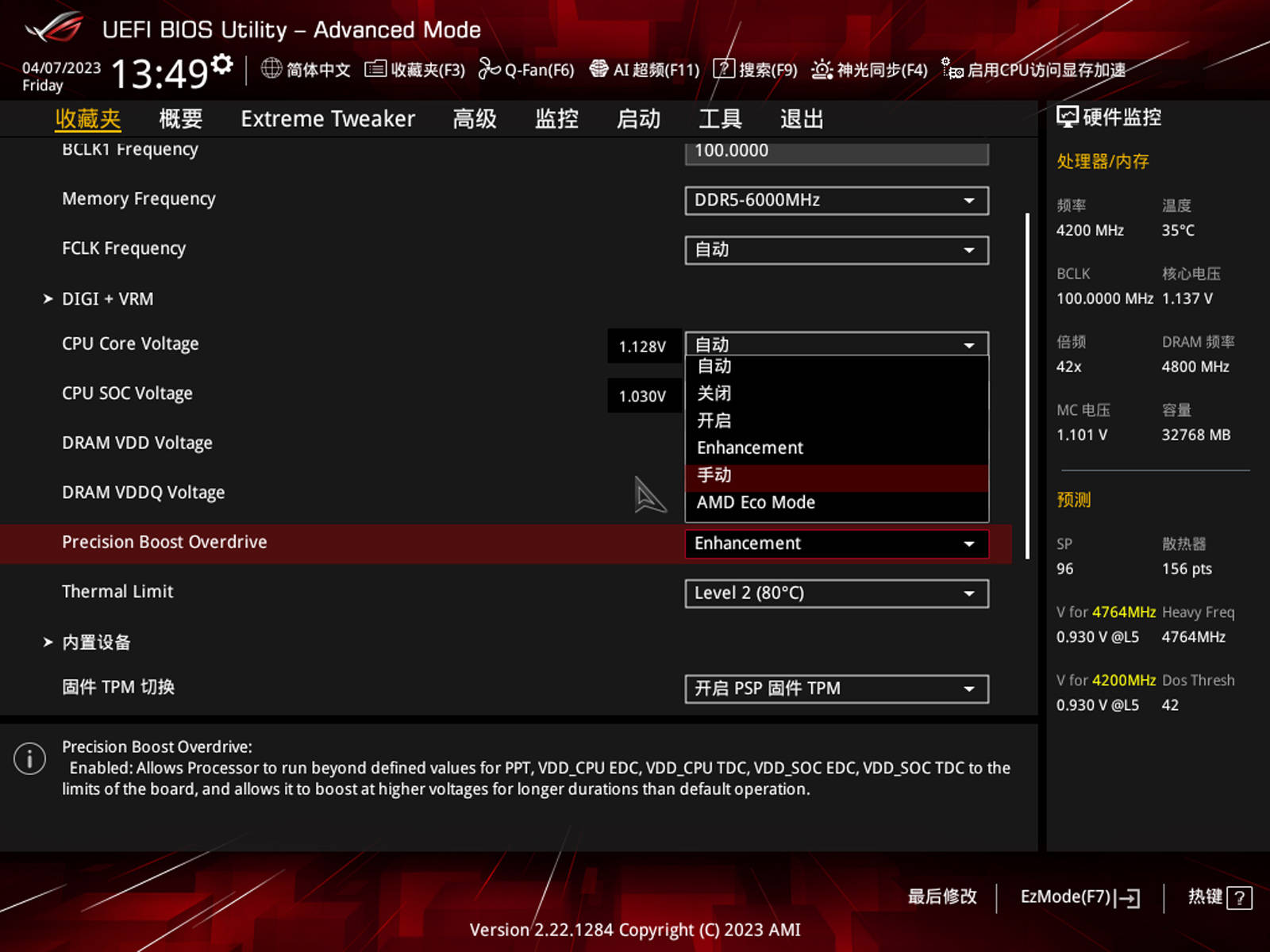1270x952 pixels.
Task: Open the FCLK Frequency dropdown
Action: pyautogui.click(x=837, y=250)
